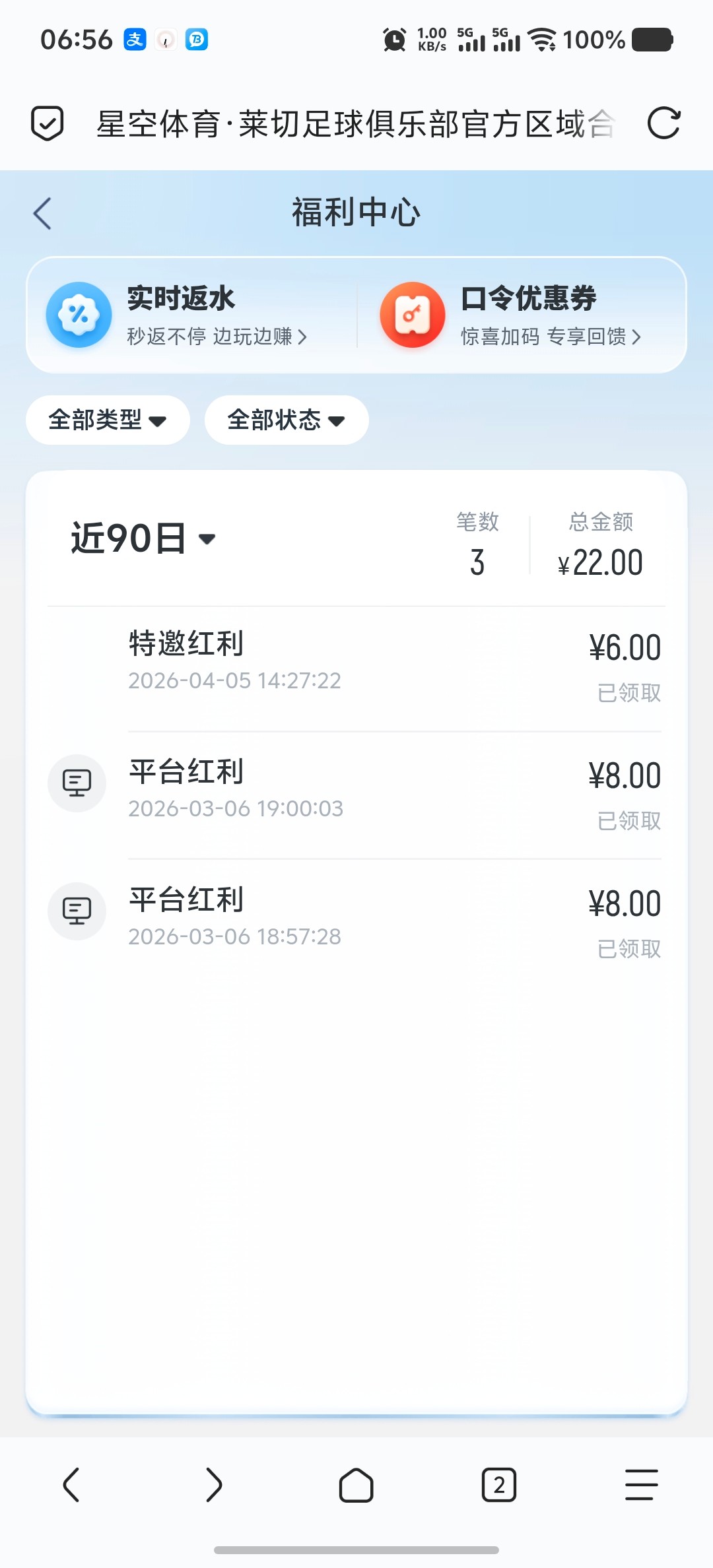
Task: Open the 特邀红利 ¥6.00 record
Action: coord(394,667)
